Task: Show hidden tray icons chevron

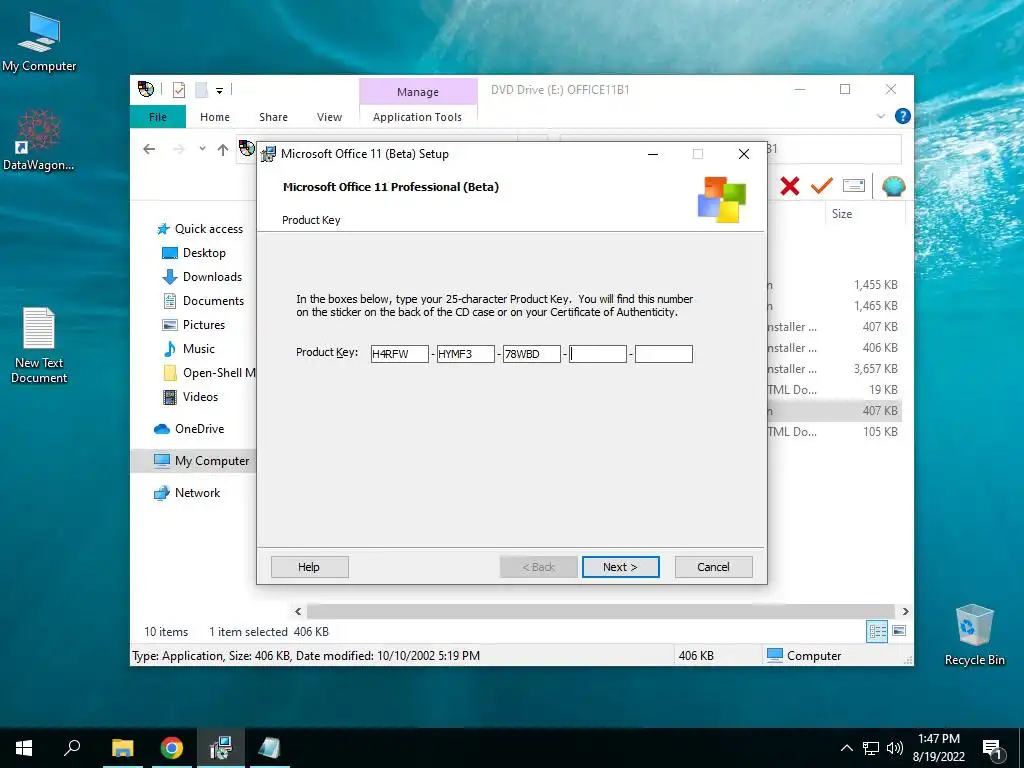Action: (x=846, y=748)
